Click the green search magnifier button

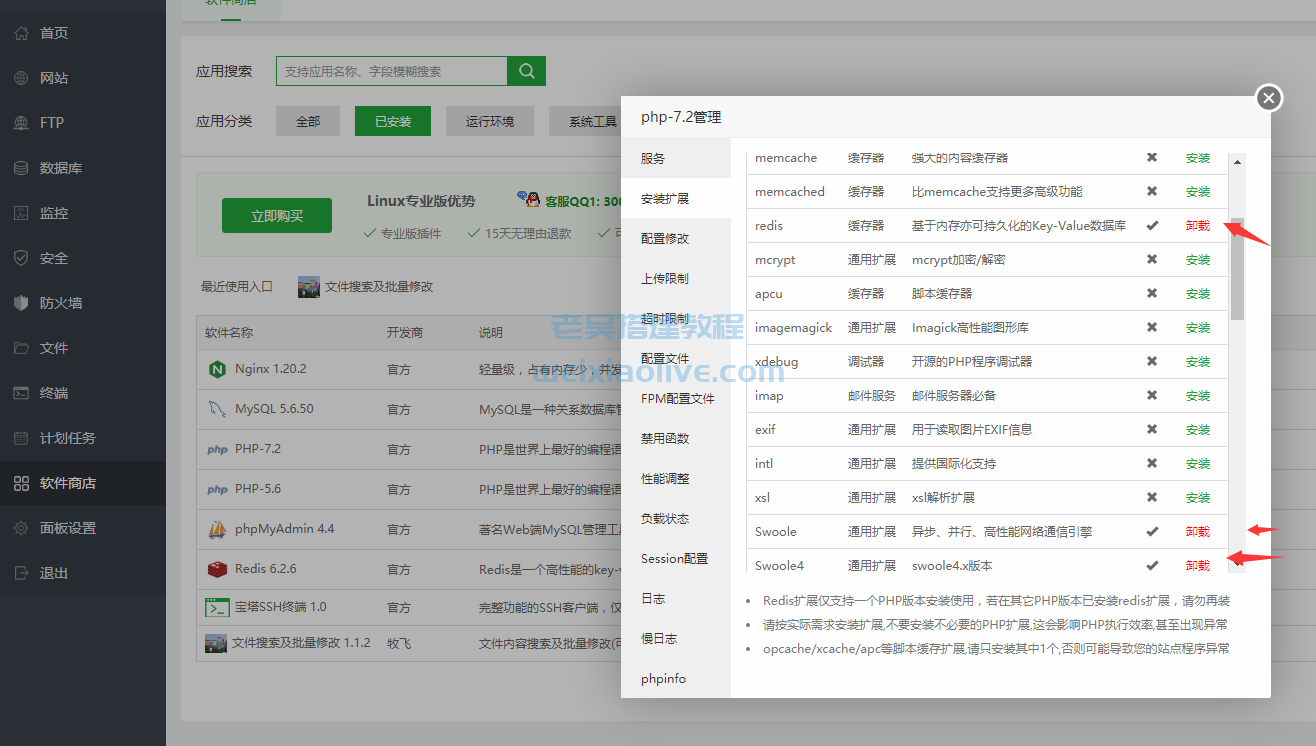pos(526,71)
